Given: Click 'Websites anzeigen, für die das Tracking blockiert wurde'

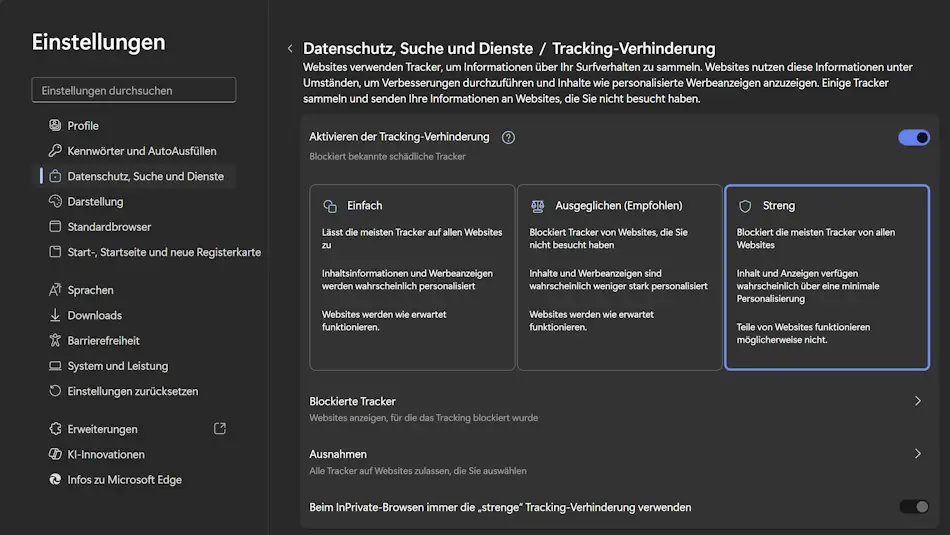Looking at the screenshot, I should [424, 417].
